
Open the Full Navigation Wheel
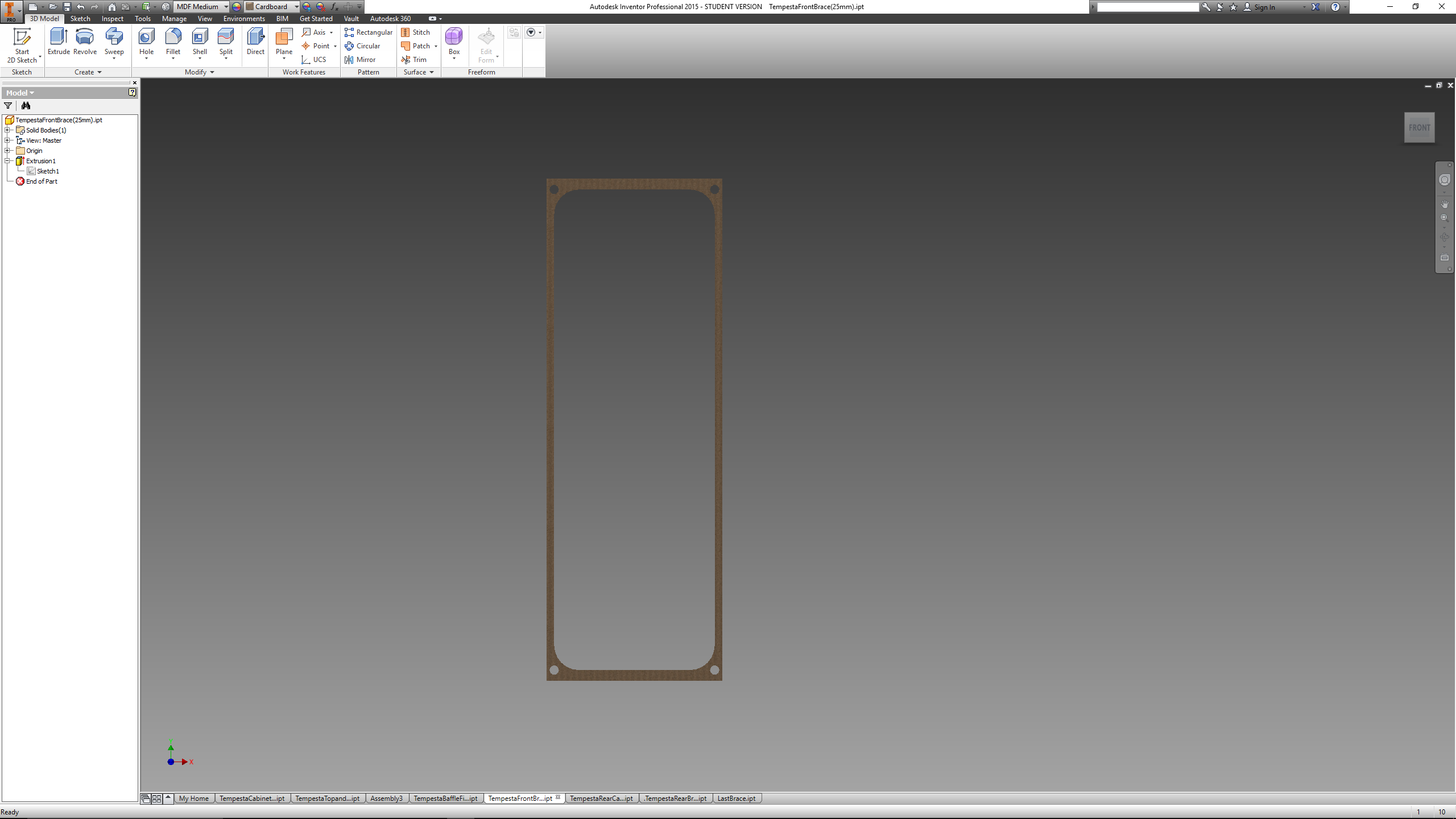(1445, 180)
